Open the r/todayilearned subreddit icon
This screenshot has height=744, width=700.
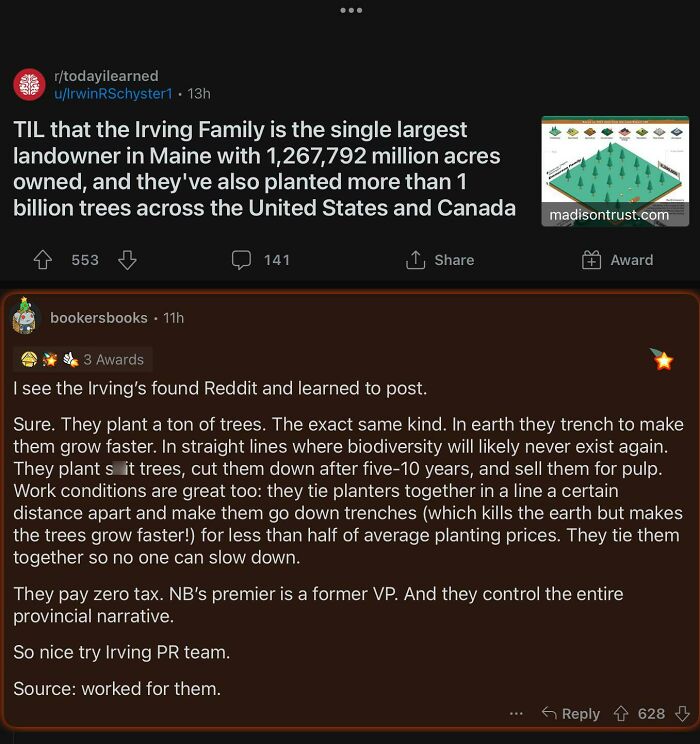tap(30, 85)
